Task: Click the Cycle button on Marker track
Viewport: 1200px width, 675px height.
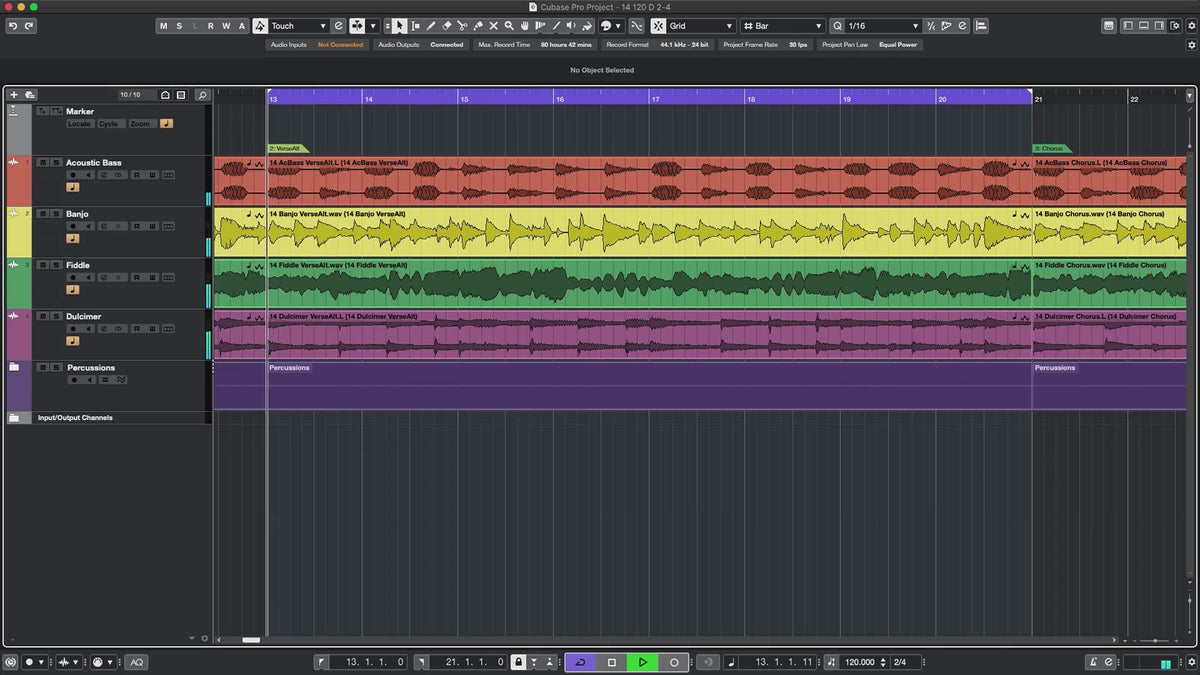Action: [108, 124]
